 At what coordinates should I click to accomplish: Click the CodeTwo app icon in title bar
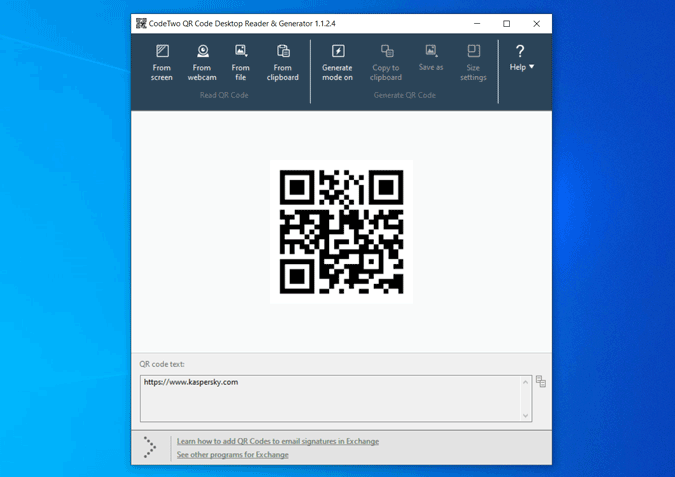point(141,23)
